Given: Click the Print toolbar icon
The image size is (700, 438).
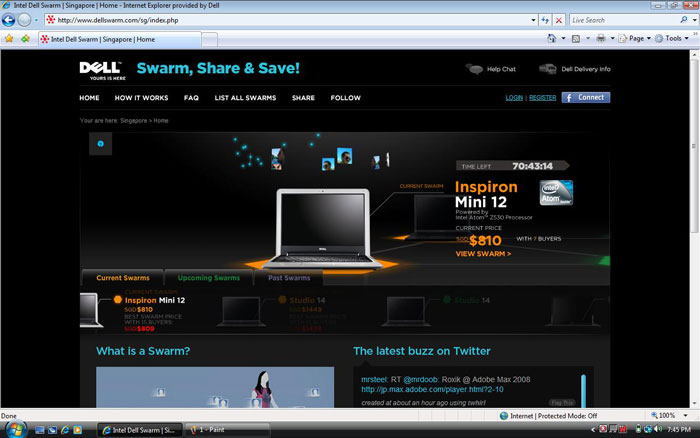Looking at the screenshot, I should 601,38.
